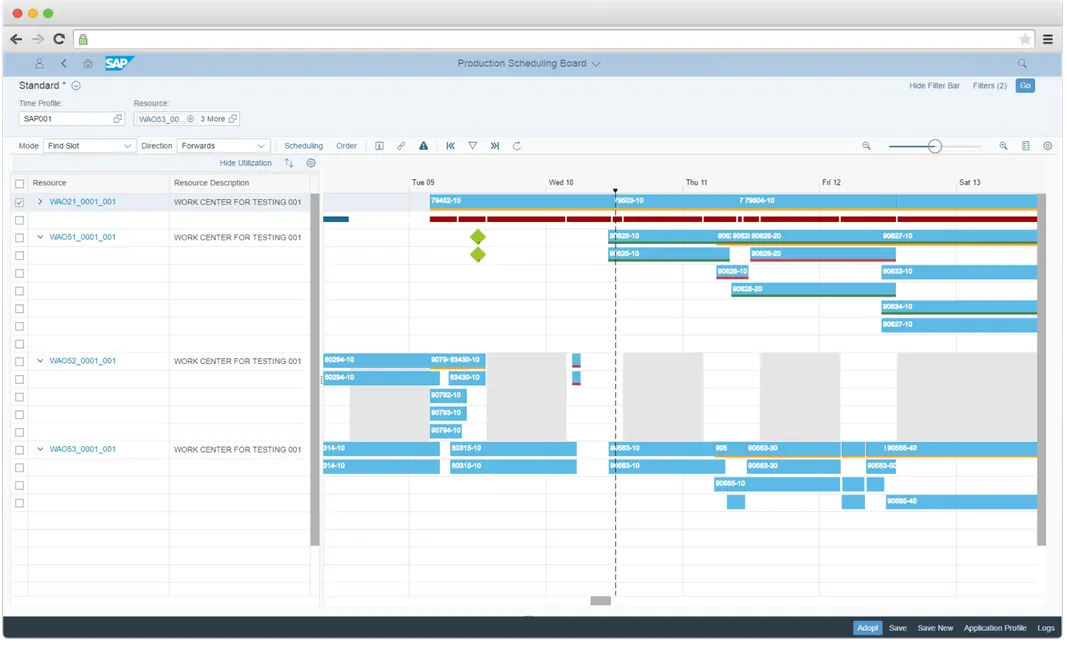Open Logs in the footer
This screenshot has height=646, width=1067.
(1046, 629)
